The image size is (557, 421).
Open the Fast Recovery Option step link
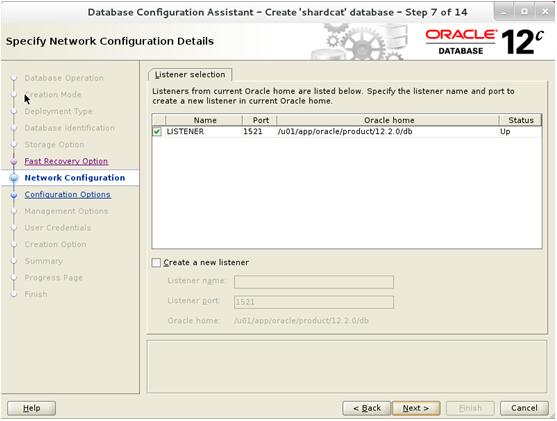click(66, 161)
